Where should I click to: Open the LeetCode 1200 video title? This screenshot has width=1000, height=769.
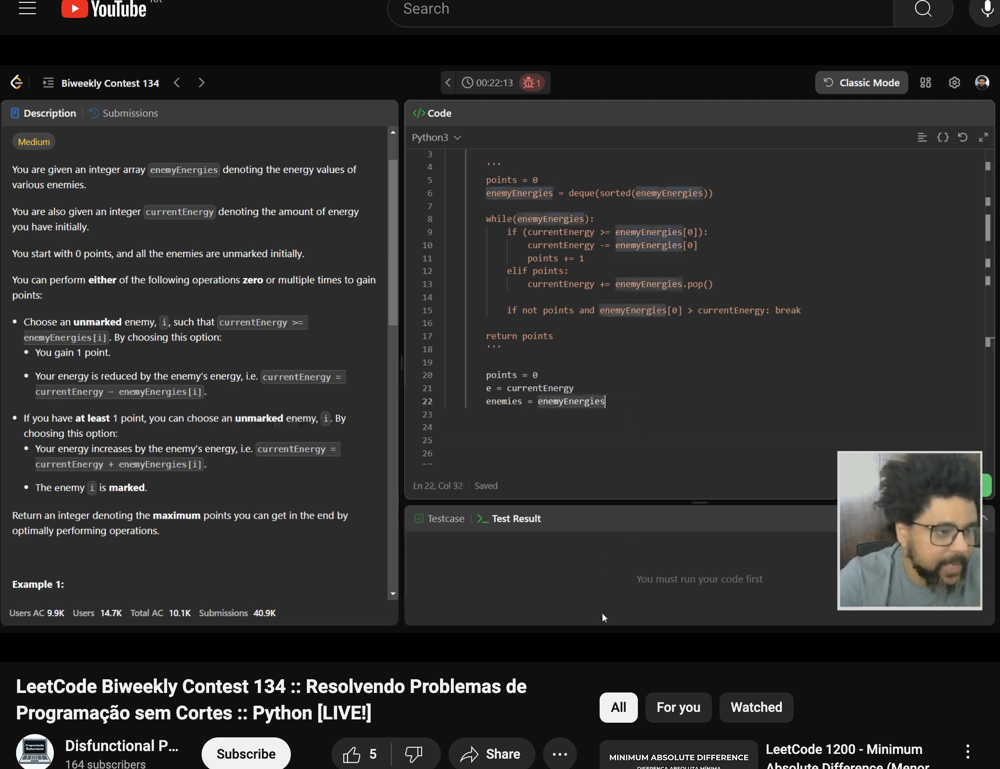(x=847, y=756)
